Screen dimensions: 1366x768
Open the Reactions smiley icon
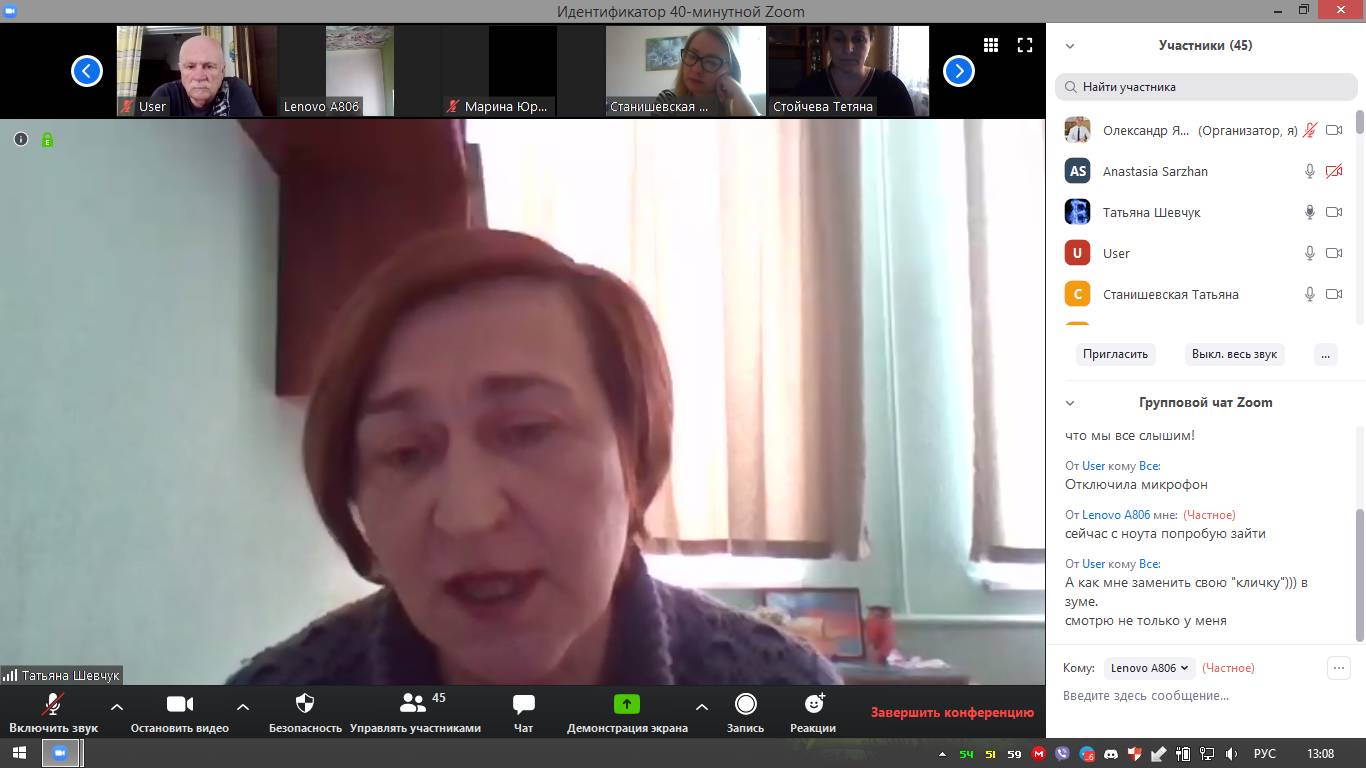click(813, 704)
